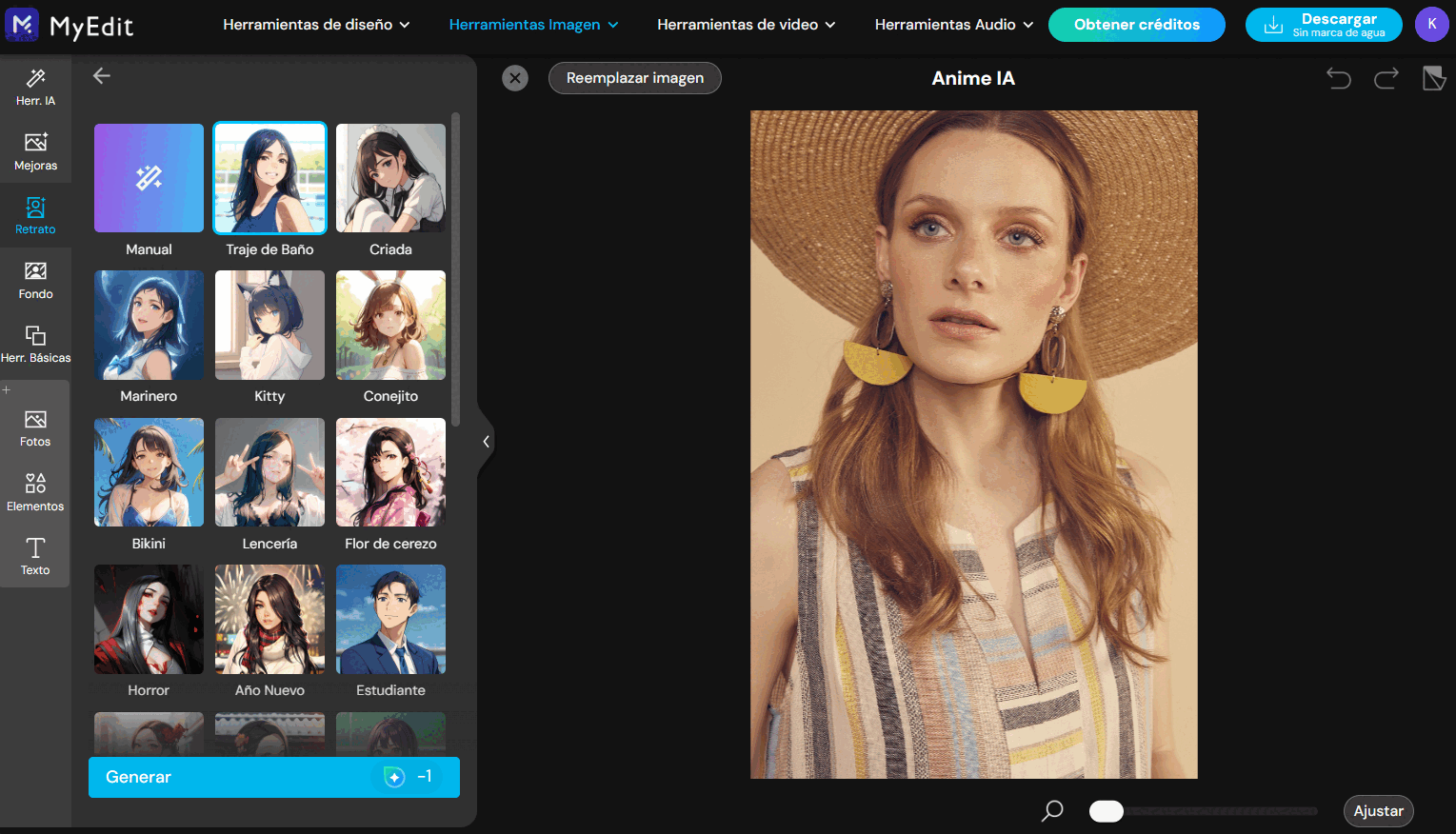Open the Mejoras enhancement panel
Viewport: 1456px width, 834px height.
pyautogui.click(x=35, y=151)
